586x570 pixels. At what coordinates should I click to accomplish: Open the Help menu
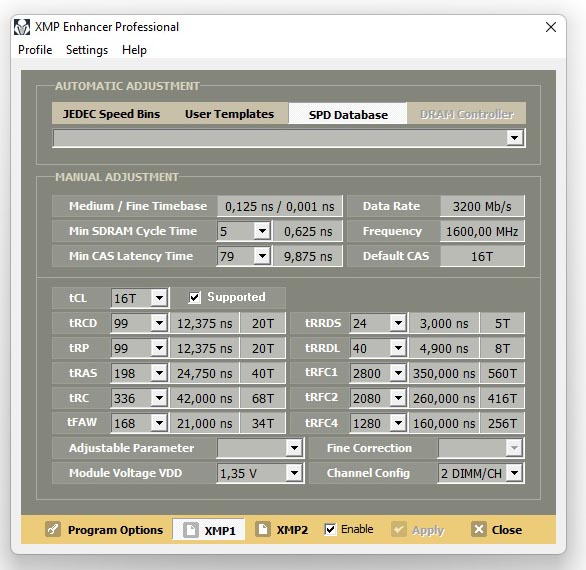tap(134, 50)
